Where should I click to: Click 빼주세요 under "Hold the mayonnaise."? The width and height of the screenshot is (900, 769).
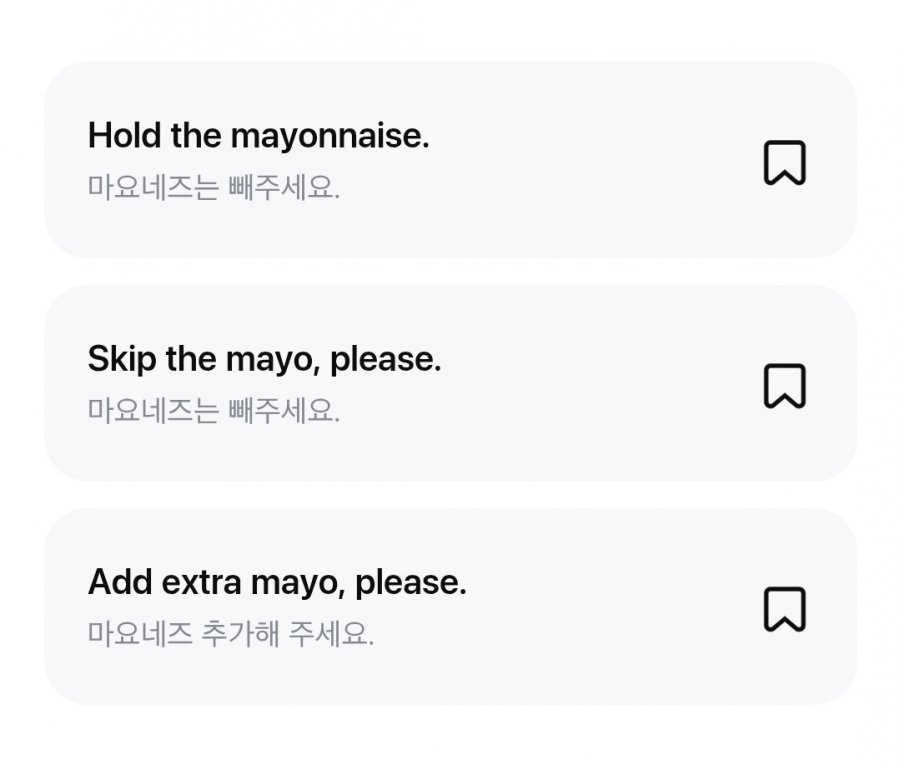284,188
